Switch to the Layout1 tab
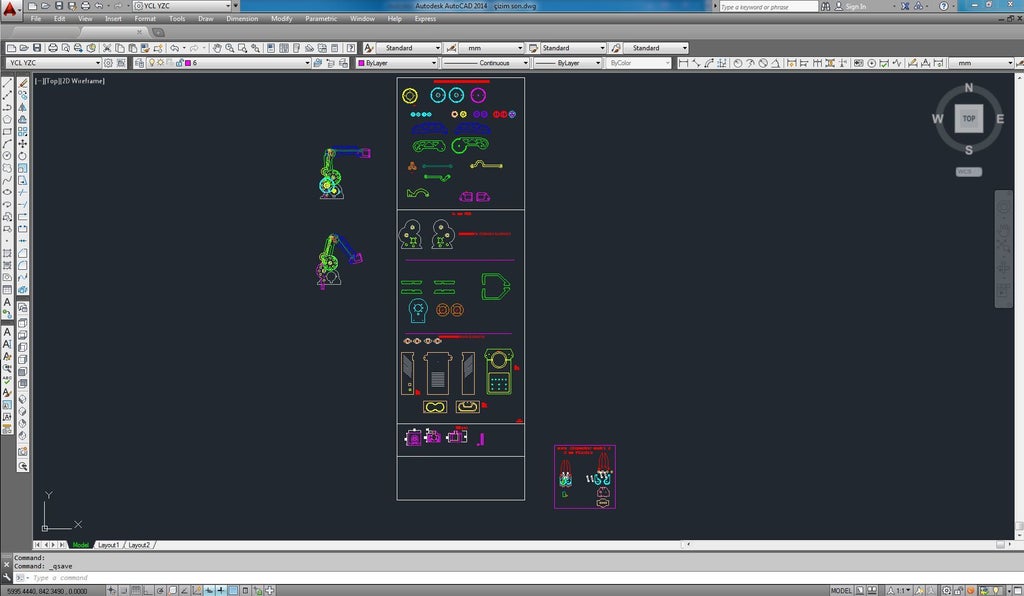 point(108,545)
